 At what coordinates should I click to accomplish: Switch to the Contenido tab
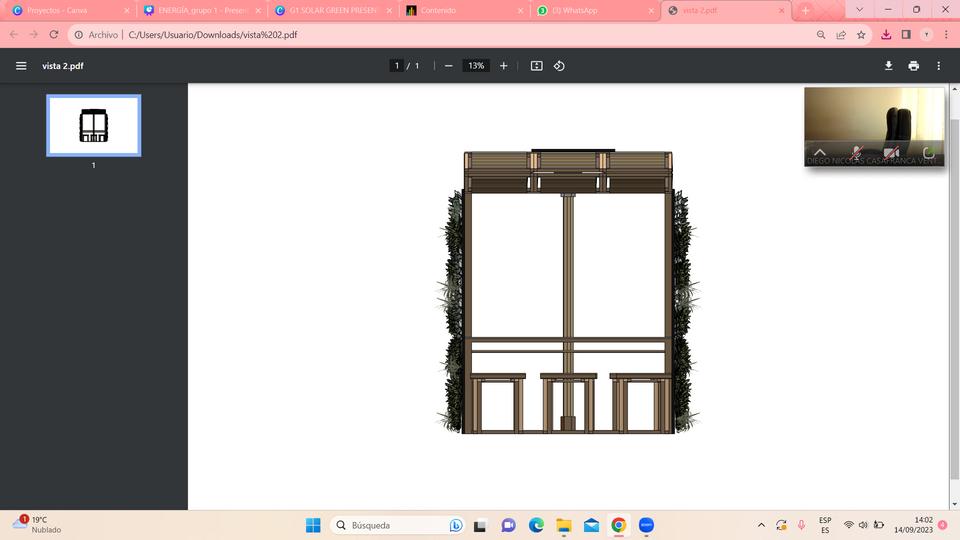click(x=463, y=10)
